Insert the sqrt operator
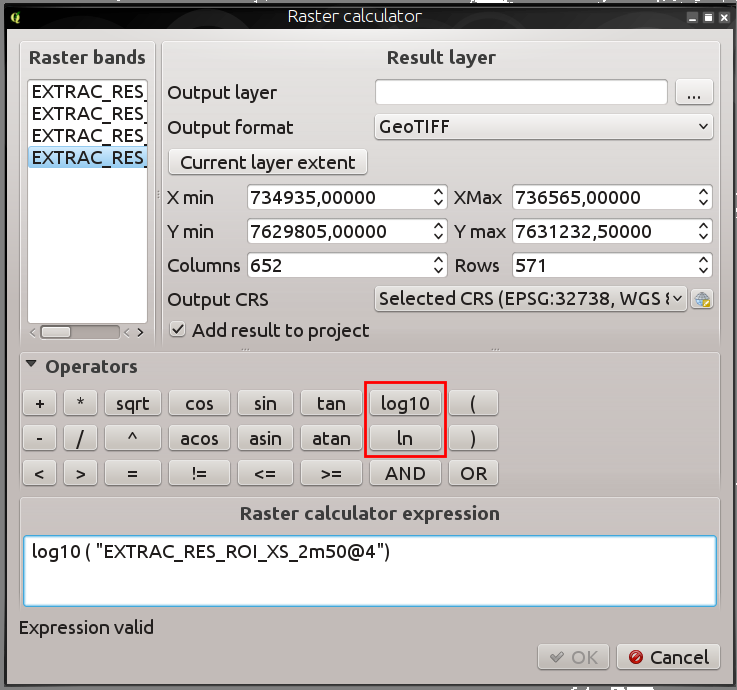Image resolution: width=737 pixels, height=690 pixels. tap(132, 404)
